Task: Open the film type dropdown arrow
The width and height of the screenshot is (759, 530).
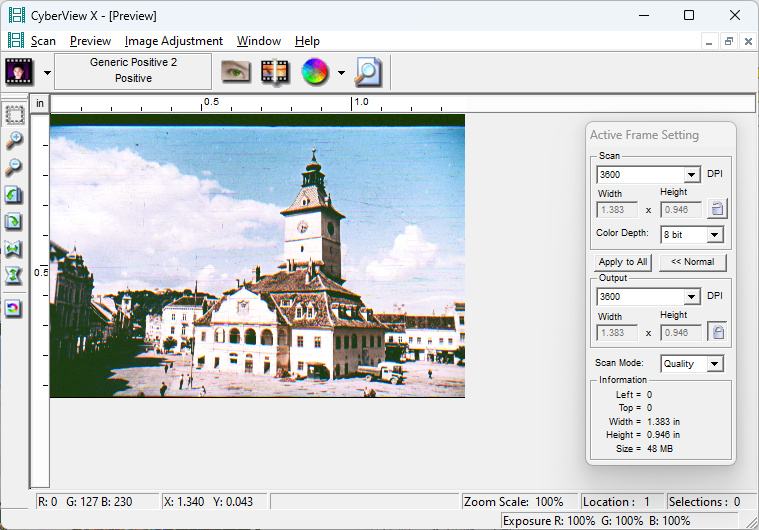Action: (x=47, y=73)
